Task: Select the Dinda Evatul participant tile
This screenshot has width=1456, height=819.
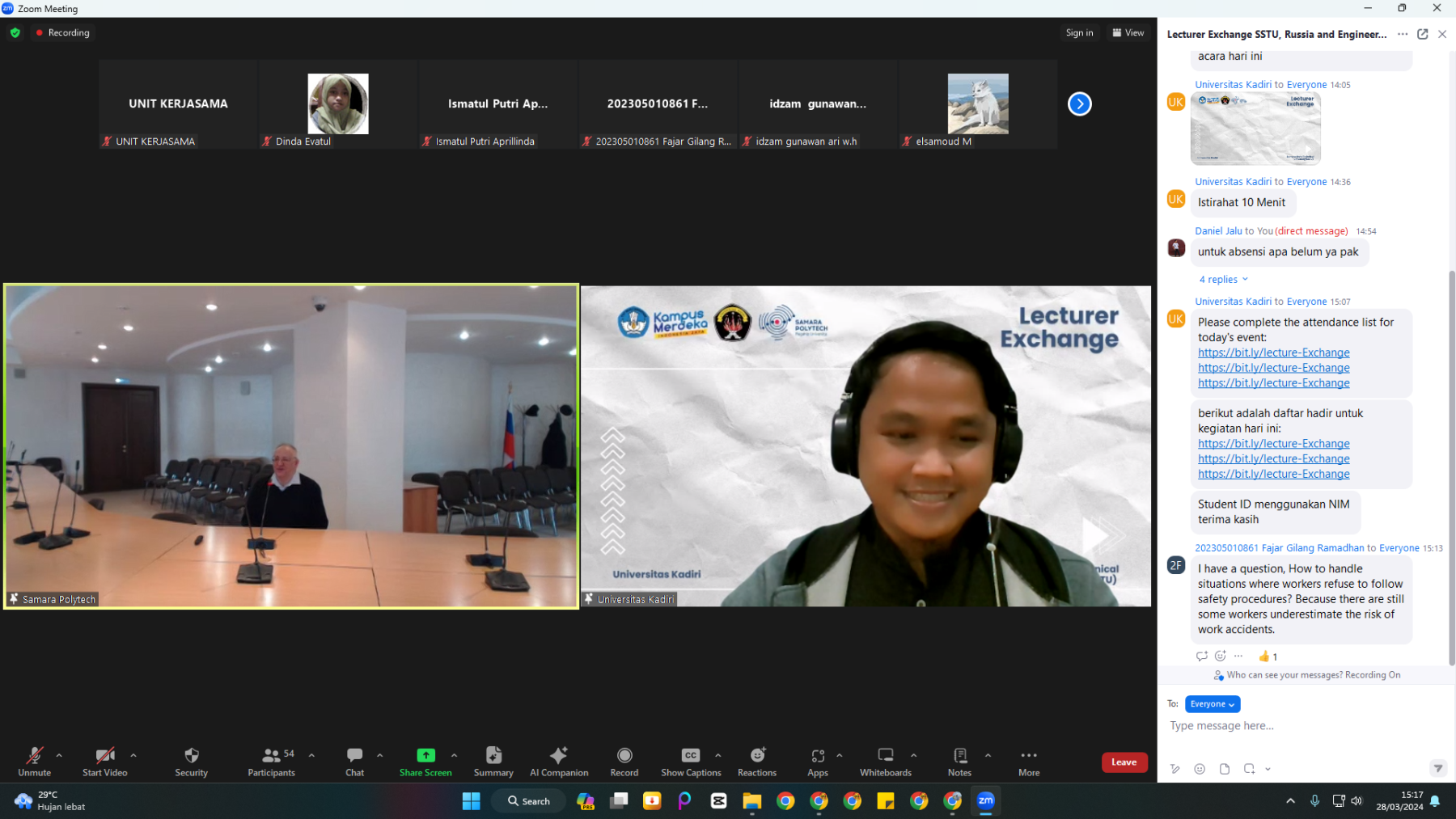Action: coord(338,104)
